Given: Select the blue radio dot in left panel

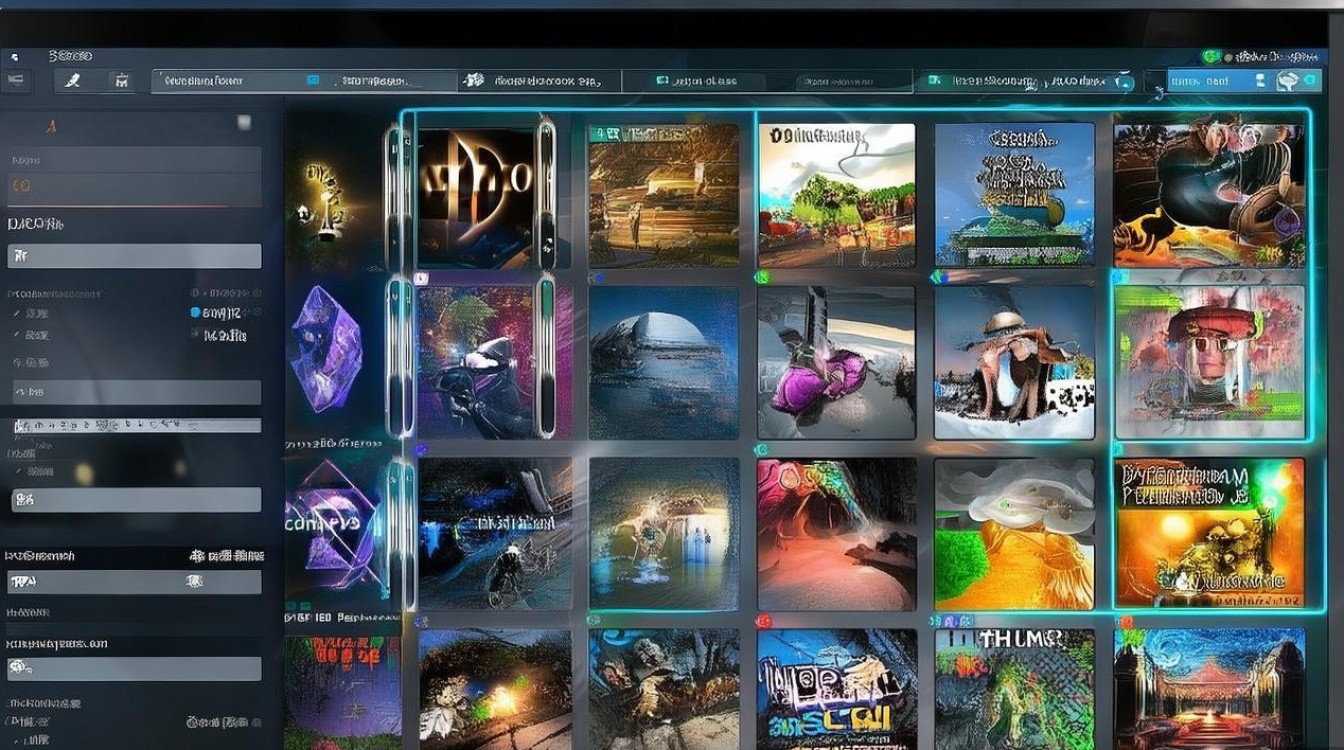Looking at the screenshot, I should pyautogui.click(x=195, y=313).
